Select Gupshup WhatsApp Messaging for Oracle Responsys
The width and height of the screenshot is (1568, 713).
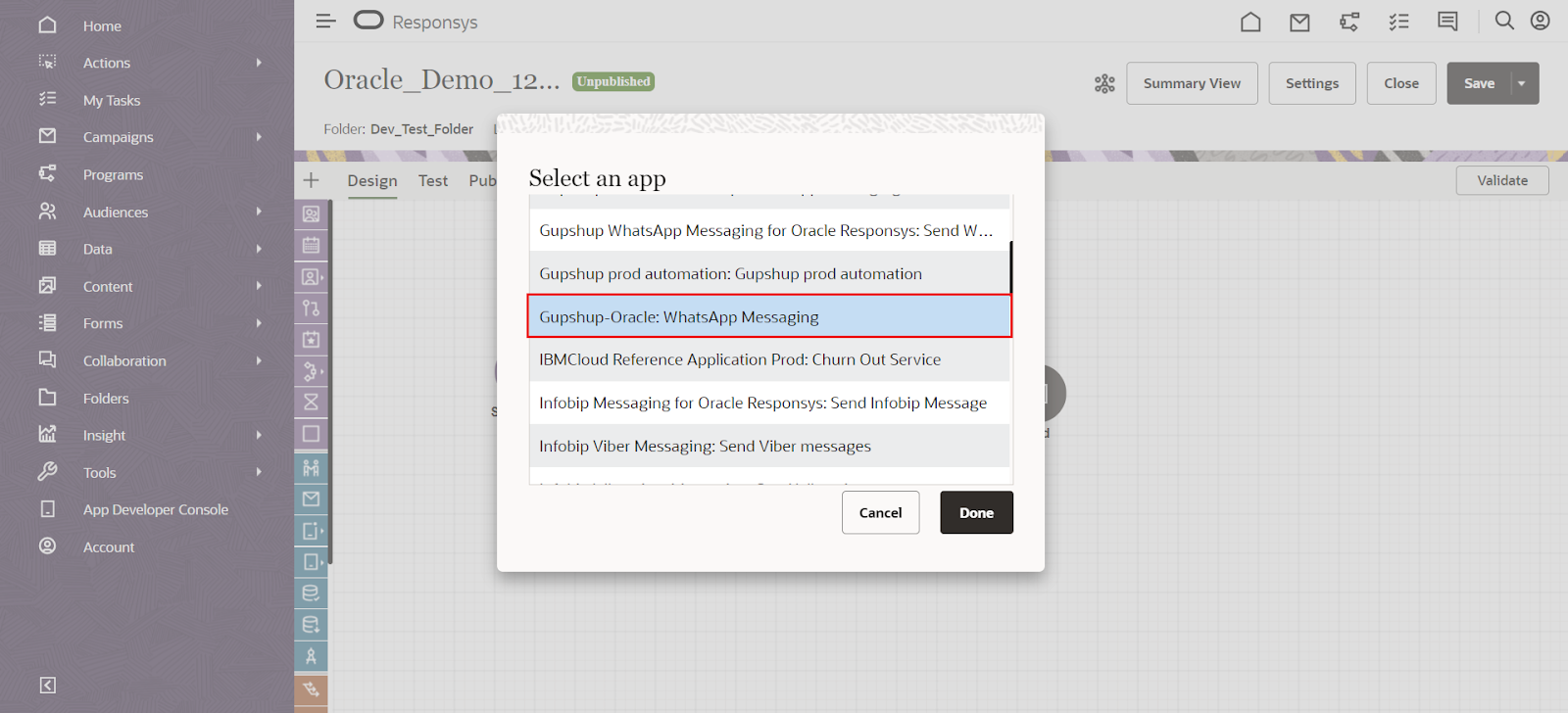click(x=769, y=230)
